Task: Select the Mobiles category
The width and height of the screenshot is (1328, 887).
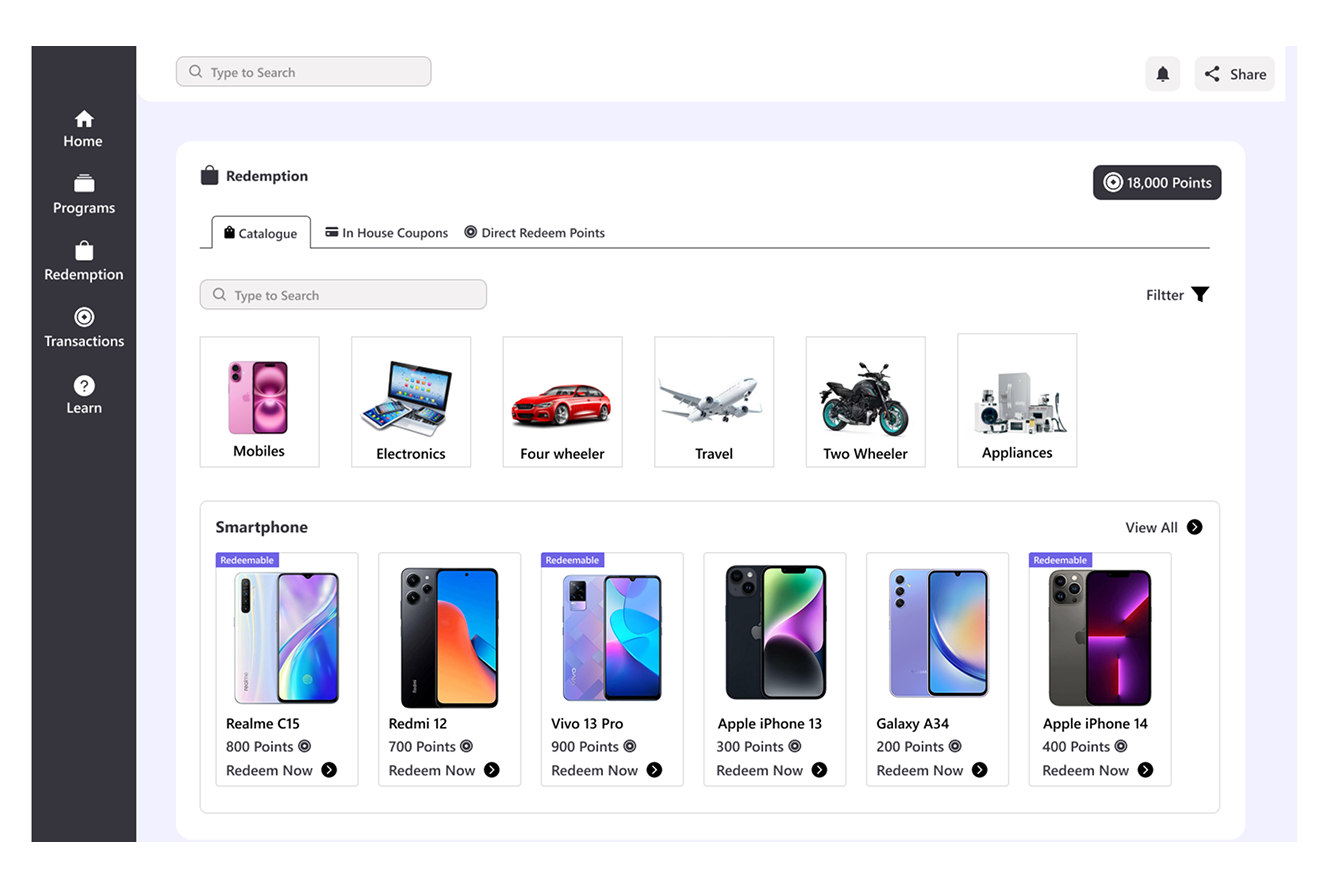Action: tap(260, 402)
